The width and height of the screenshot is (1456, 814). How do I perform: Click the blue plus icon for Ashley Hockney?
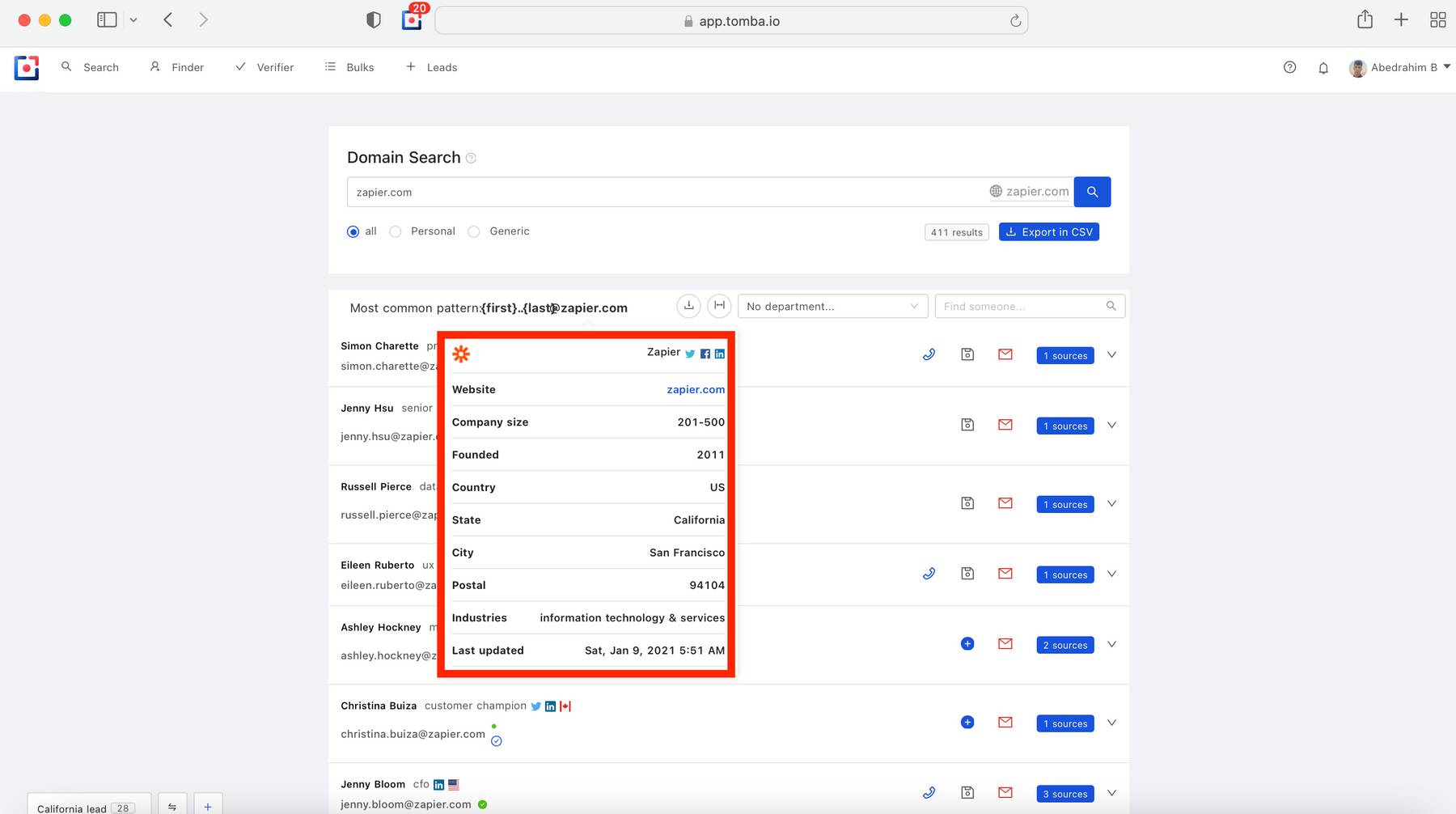point(967,644)
